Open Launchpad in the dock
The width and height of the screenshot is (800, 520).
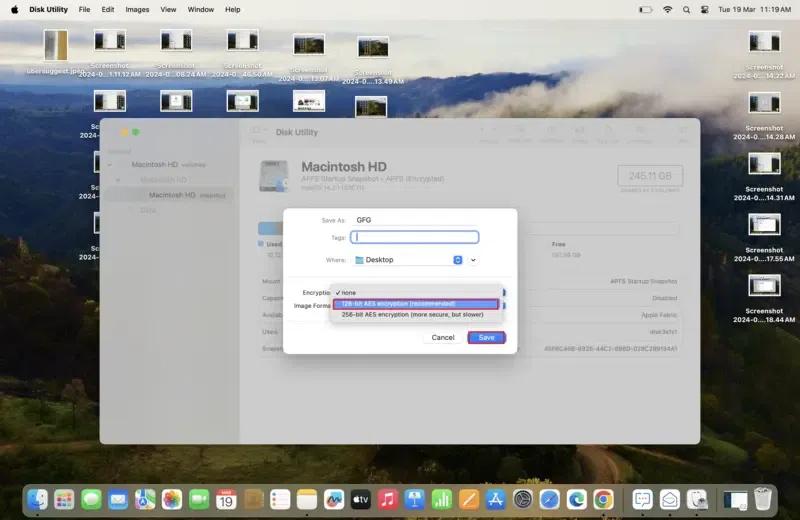[x=64, y=500]
